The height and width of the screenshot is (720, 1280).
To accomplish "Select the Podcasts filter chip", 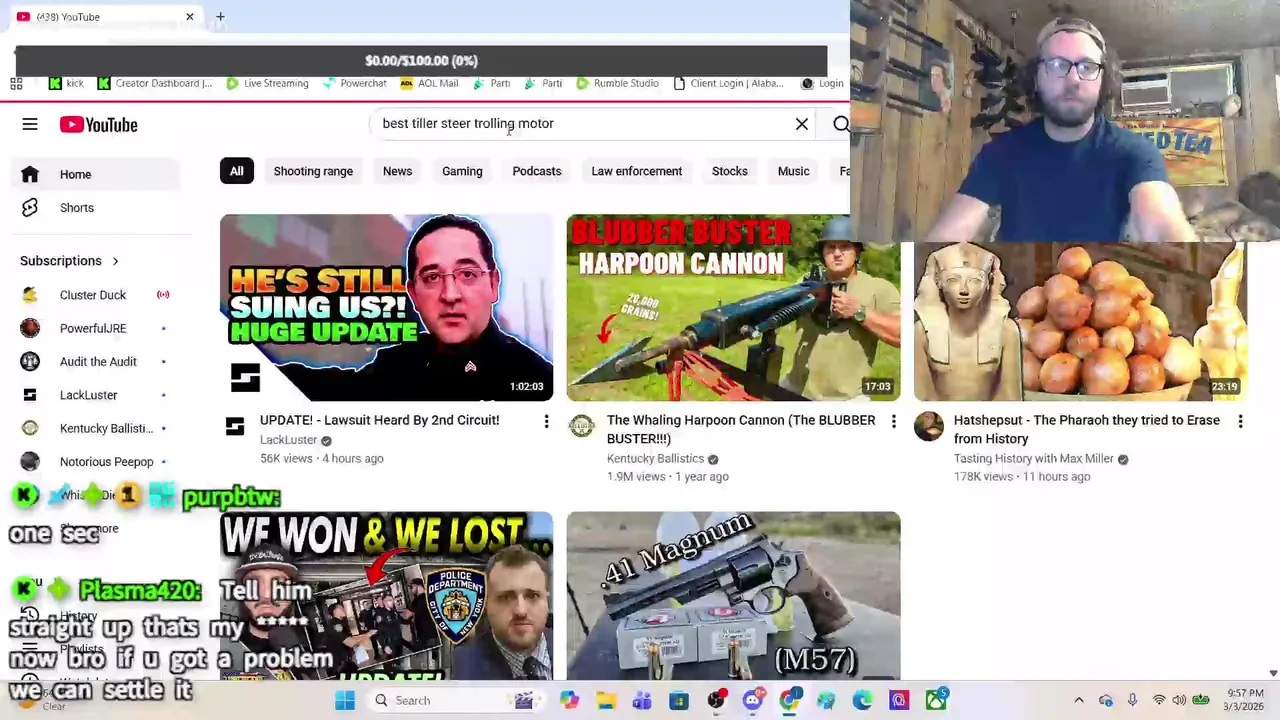I will pos(537,171).
